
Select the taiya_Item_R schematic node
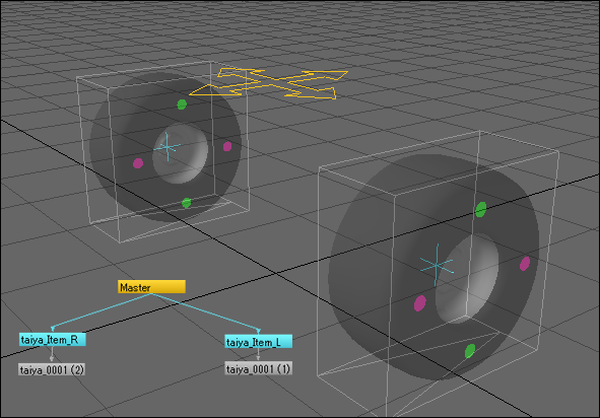tap(53, 340)
